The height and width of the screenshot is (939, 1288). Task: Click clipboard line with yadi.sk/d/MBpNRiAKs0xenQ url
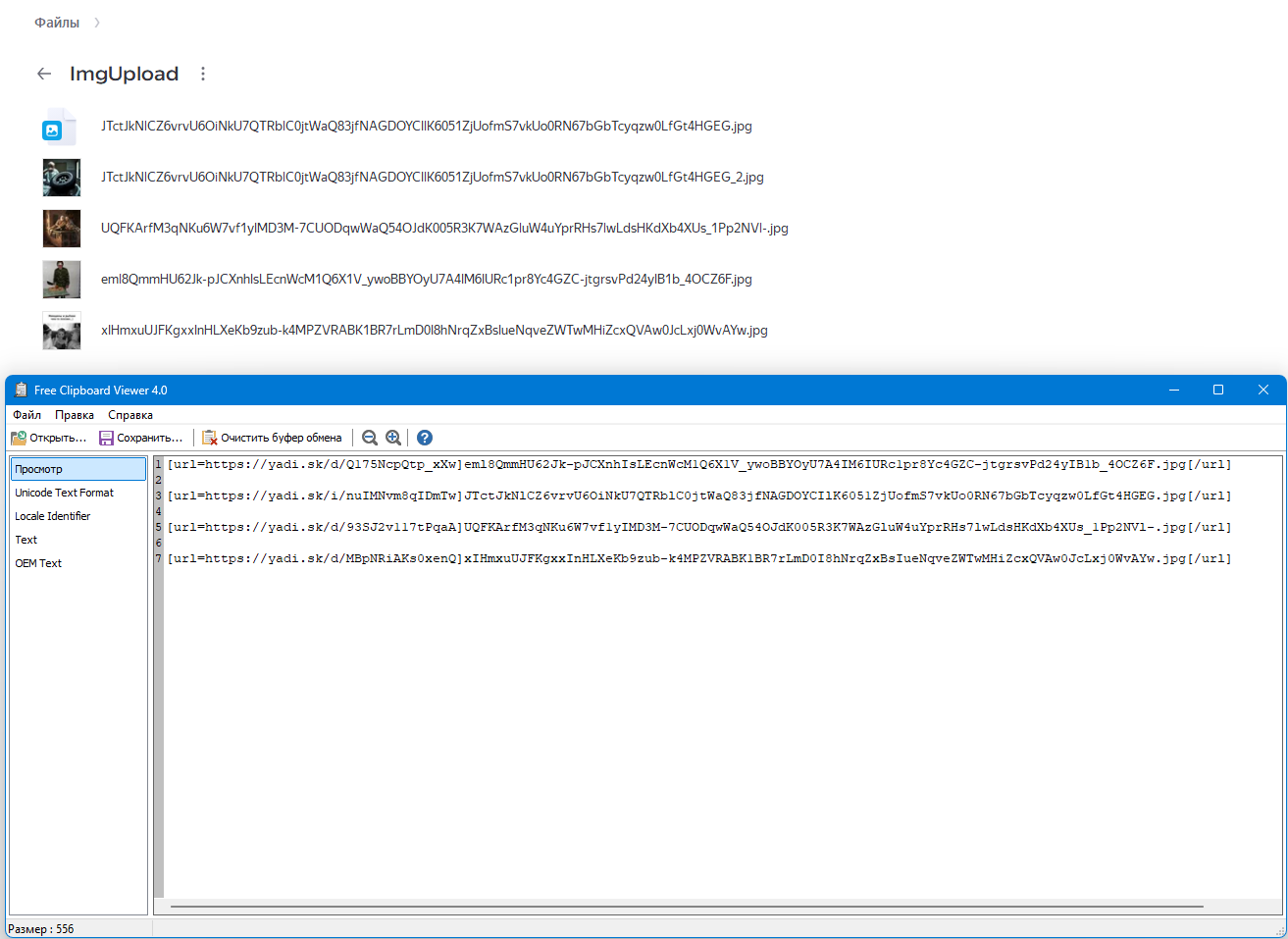(699, 558)
